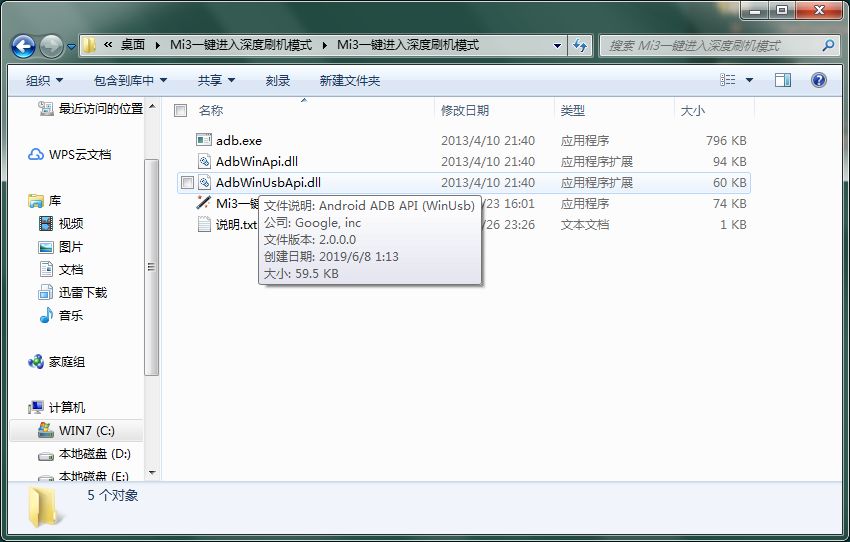Click the navigation pane scroll-up arrow
Screen dimensions: 850x542
(x=152, y=106)
